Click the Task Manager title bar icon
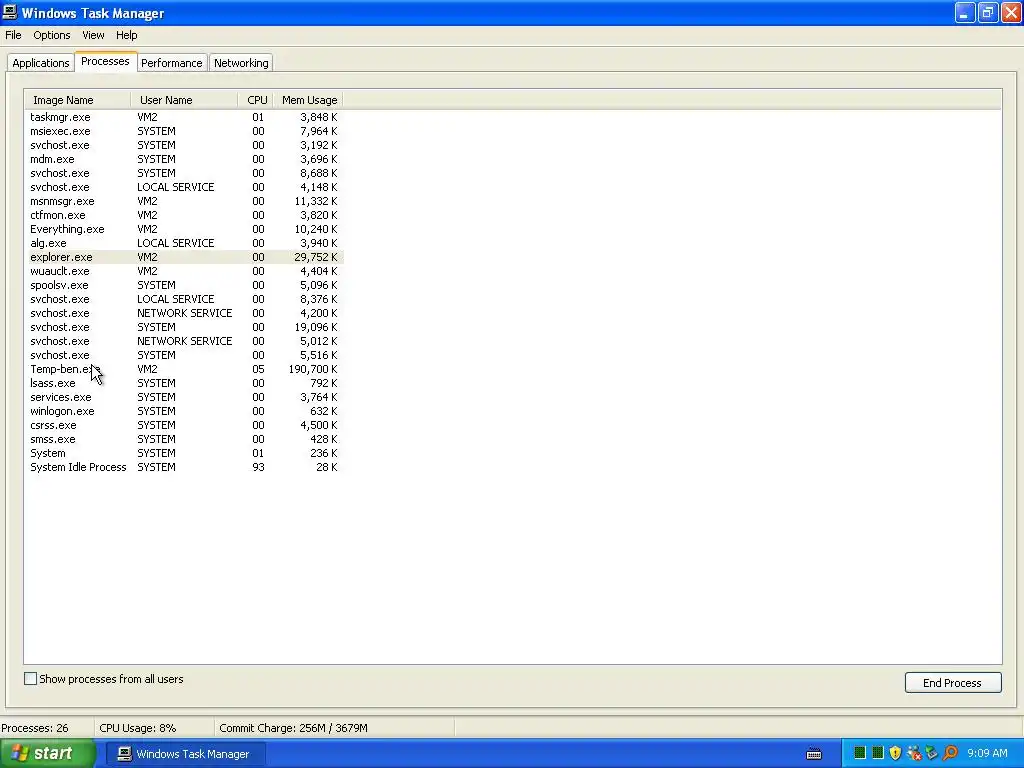This screenshot has width=1024, height=768. [x=10, y=12]
